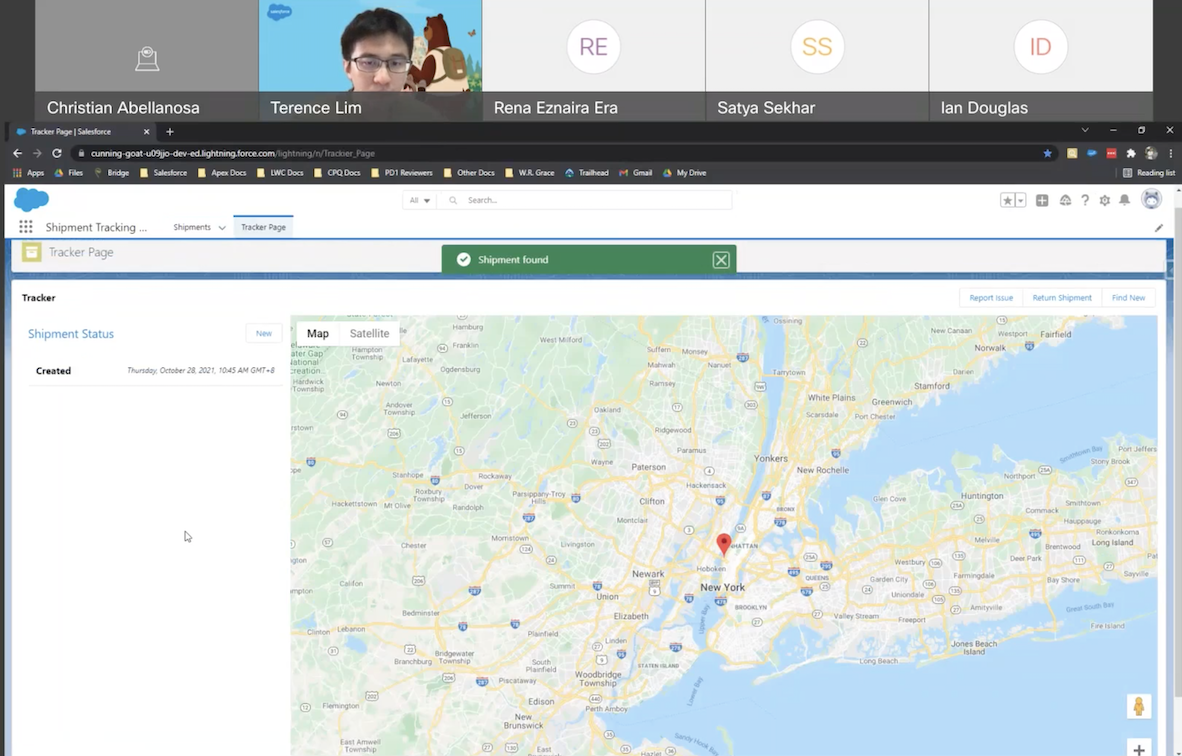Click the Return Shipment button
This screenshot has height=756, width=1182.
[1061, 298]
